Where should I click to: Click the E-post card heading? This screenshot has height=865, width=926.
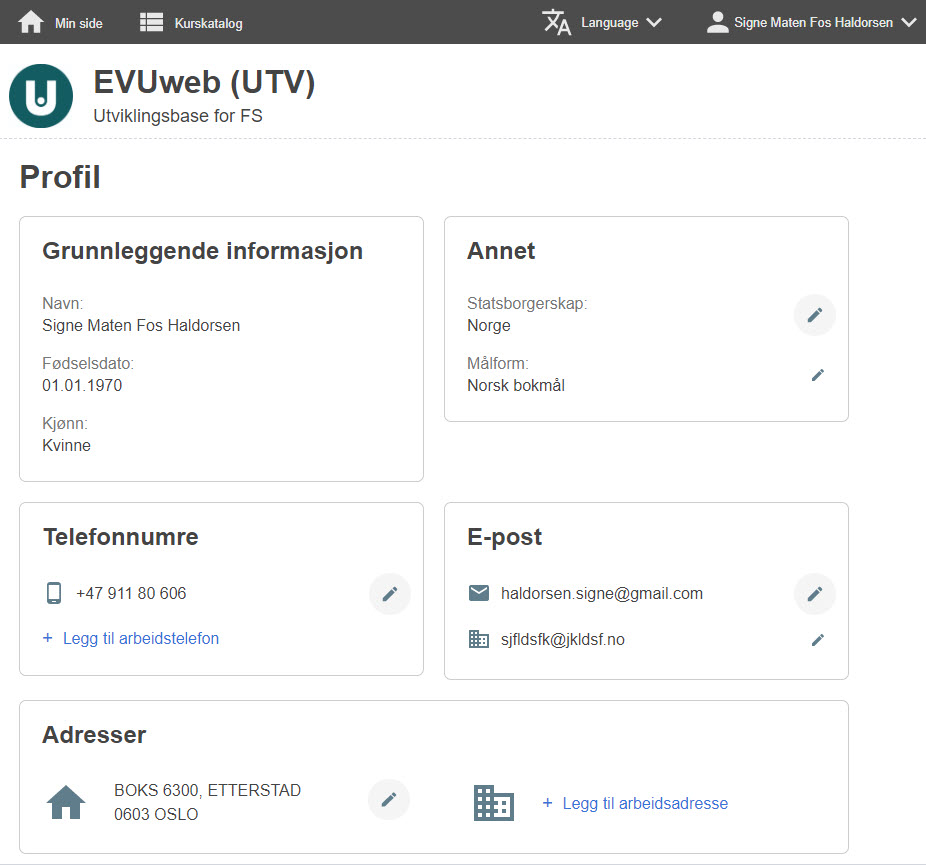coord(504,537)
